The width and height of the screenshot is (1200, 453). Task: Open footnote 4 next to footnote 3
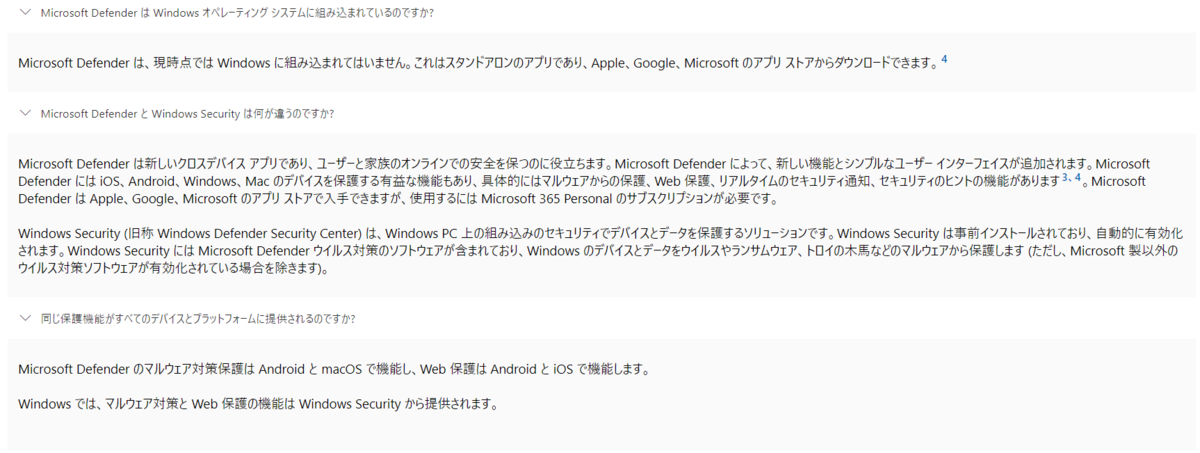pos(1078,177)
